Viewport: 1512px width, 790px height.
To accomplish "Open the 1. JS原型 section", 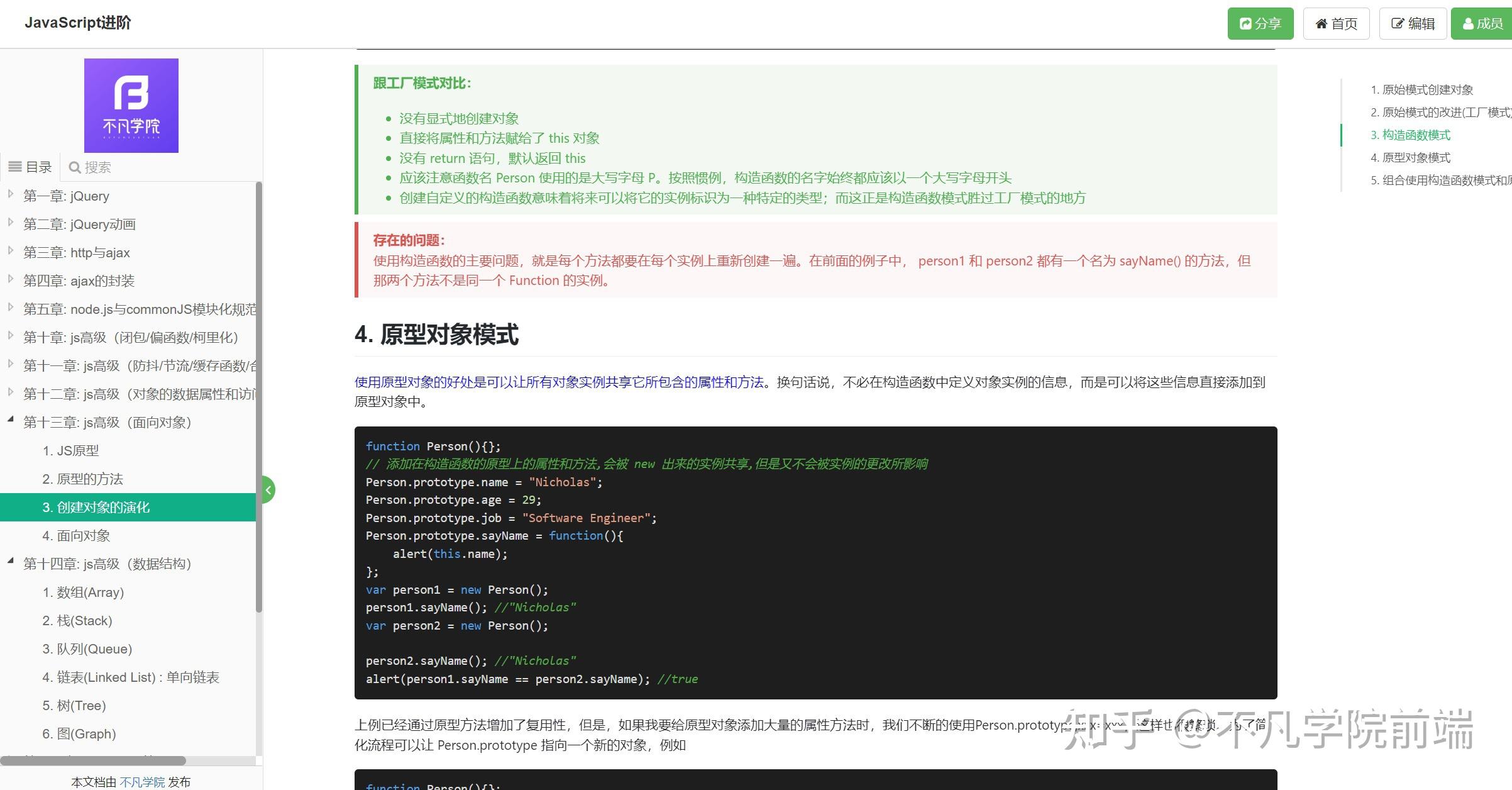I will [x=70, y=450].
